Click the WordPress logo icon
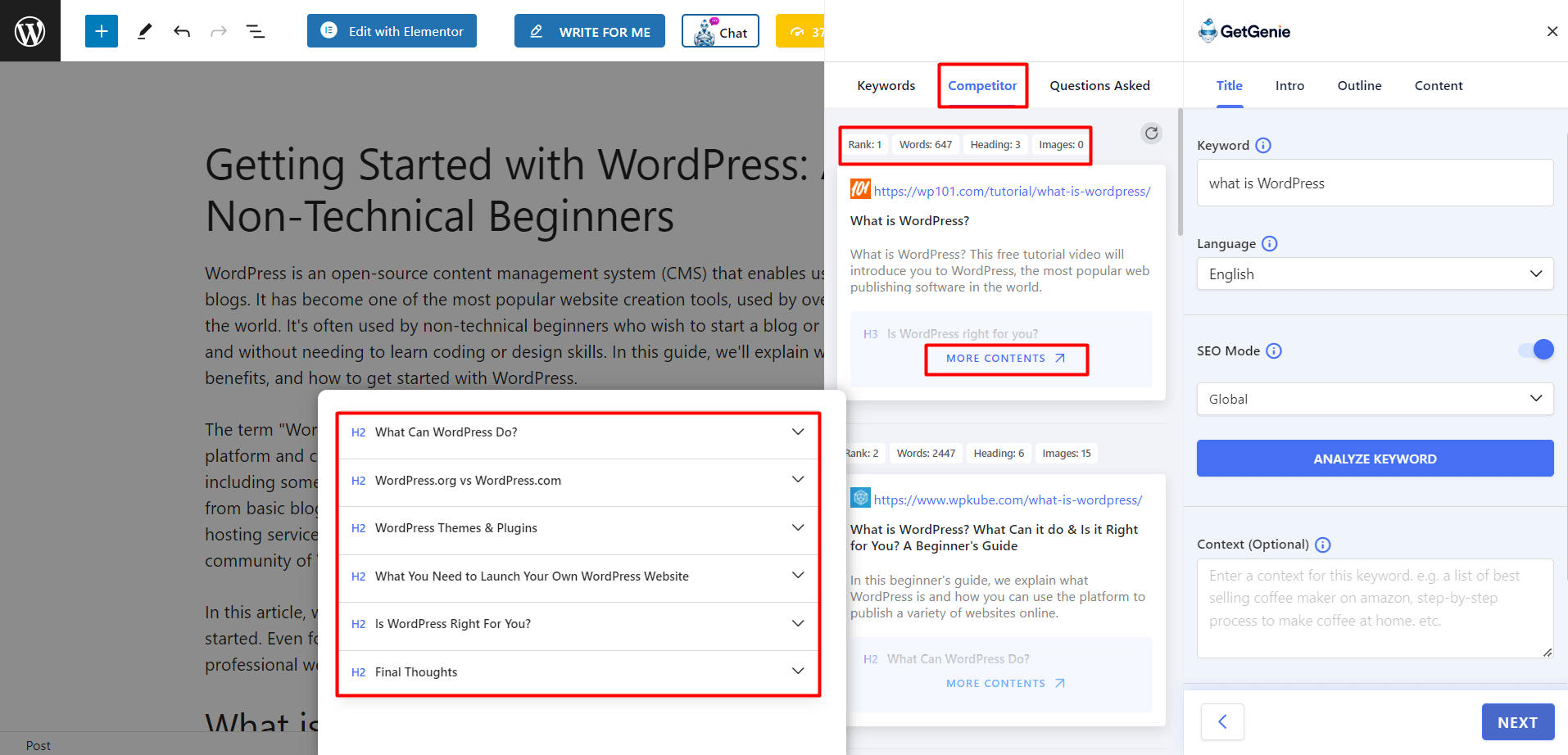This screenshot has height=755, width=1568. (30, 31)
